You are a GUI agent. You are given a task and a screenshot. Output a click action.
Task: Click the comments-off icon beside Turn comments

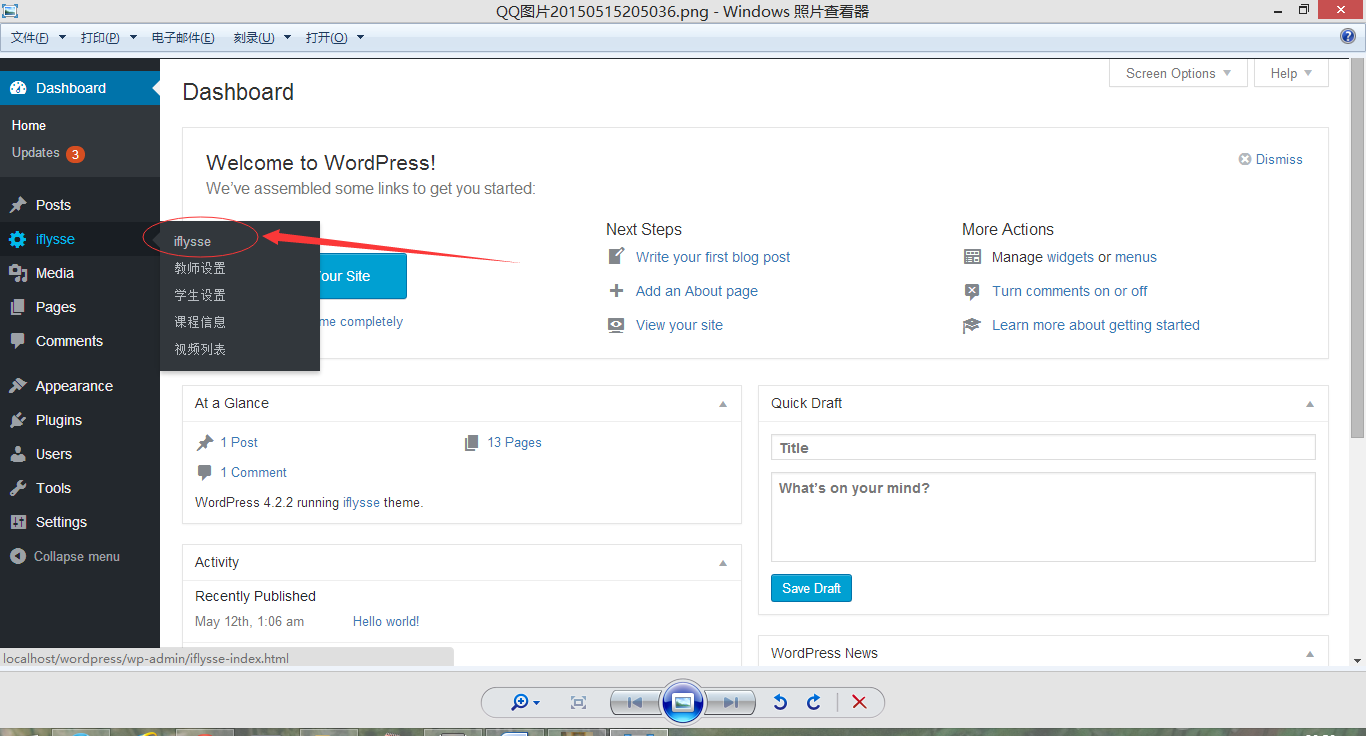[x=972, y=291]
